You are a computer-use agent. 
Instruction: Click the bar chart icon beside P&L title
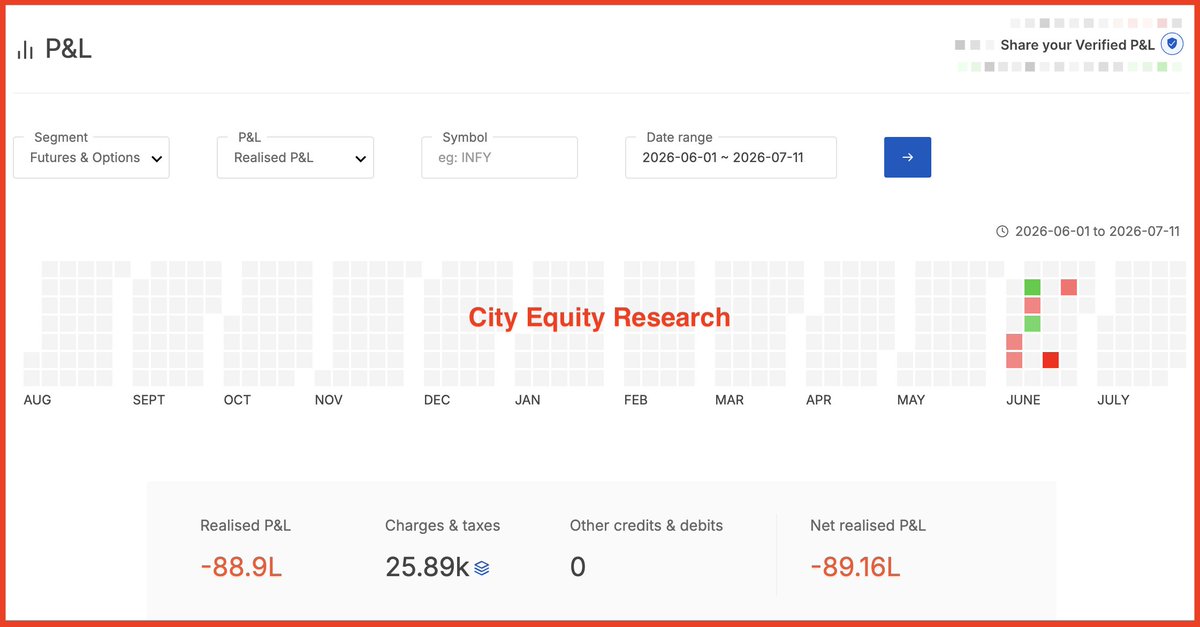[25, 50]
